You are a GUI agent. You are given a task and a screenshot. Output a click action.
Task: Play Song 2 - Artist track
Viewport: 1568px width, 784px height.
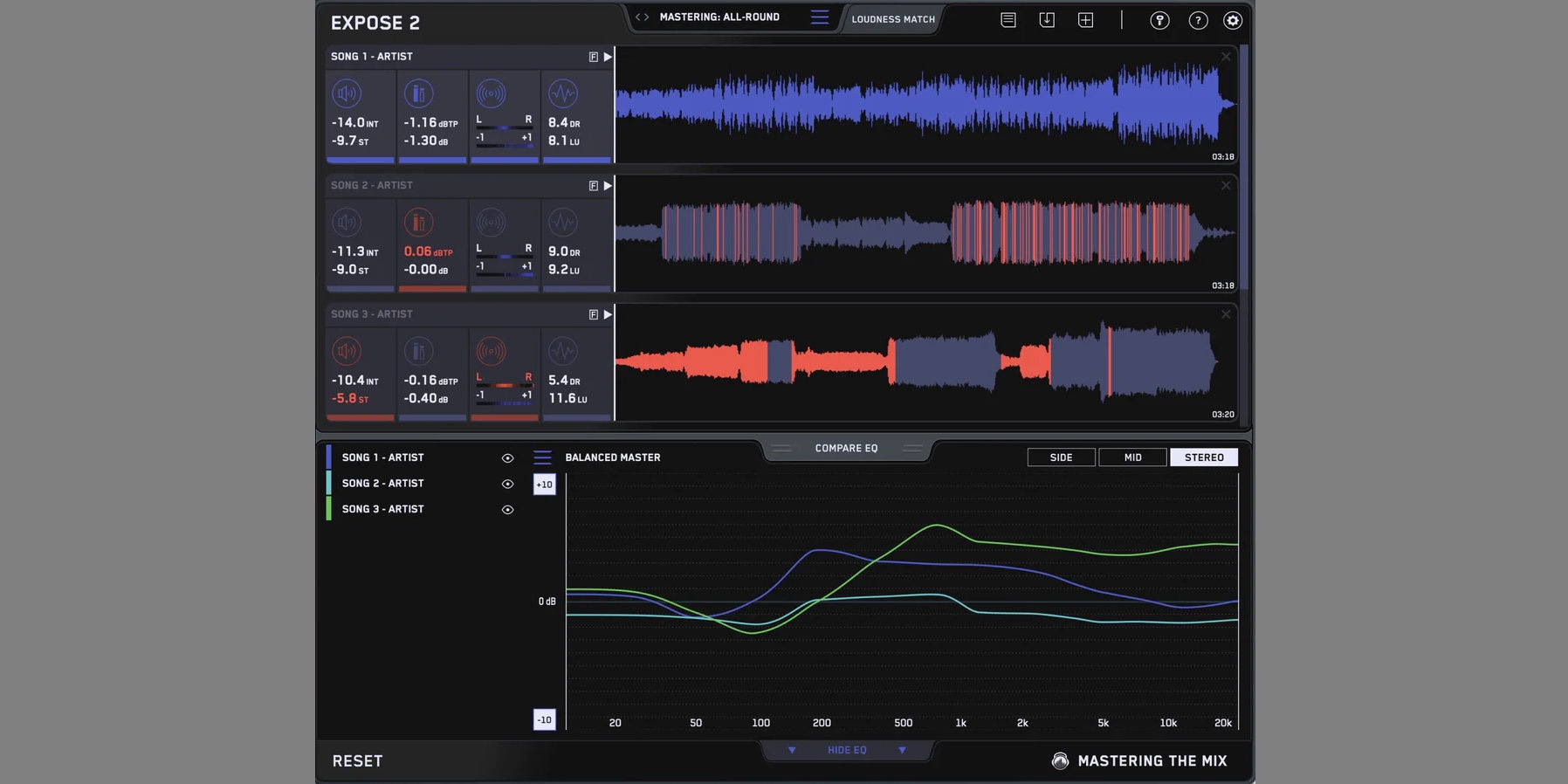pyautogui.click(x=608, y=186)
